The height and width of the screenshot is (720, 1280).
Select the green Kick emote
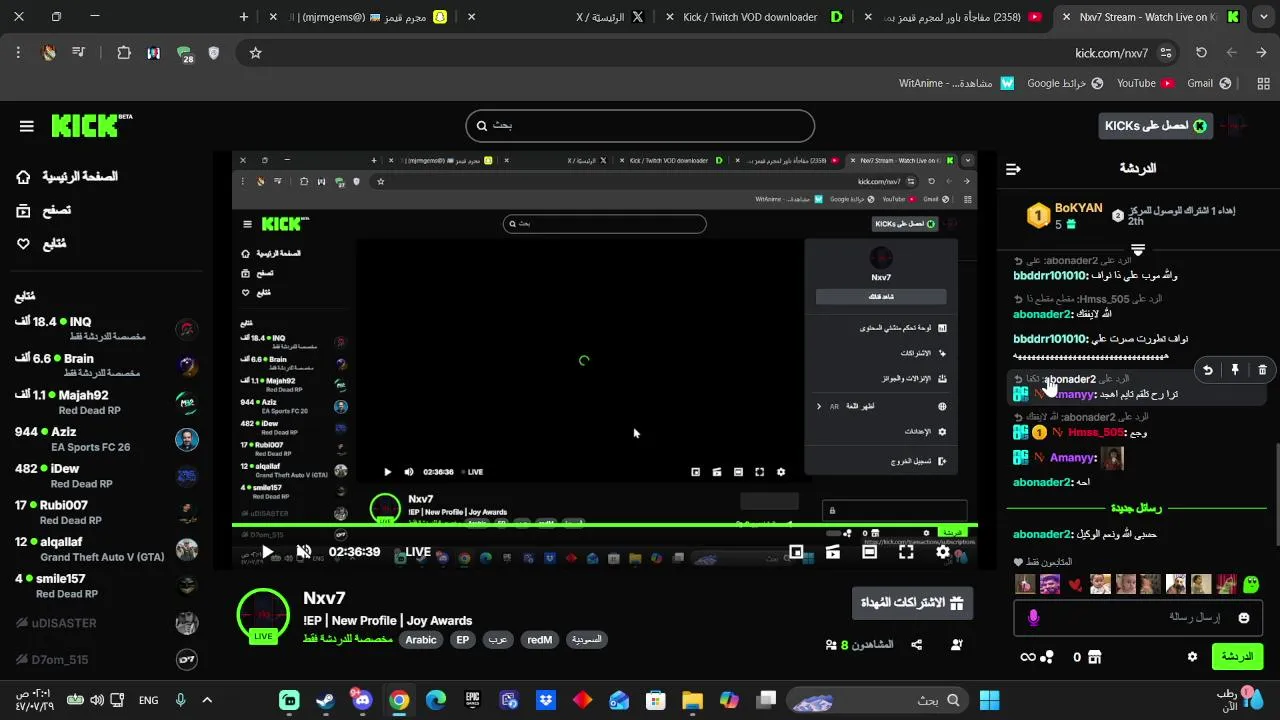point(1251,584)
